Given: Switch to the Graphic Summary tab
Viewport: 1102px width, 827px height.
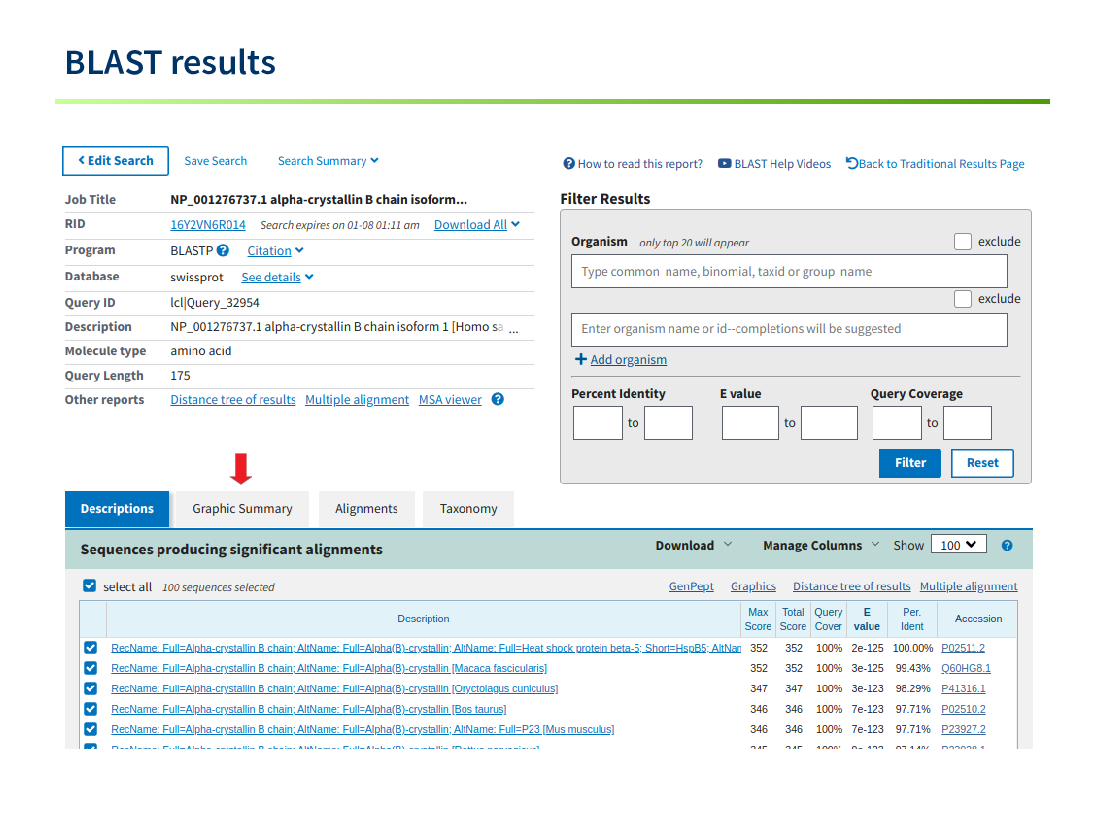Looking at the screenshot, I should tap(242, 509).
